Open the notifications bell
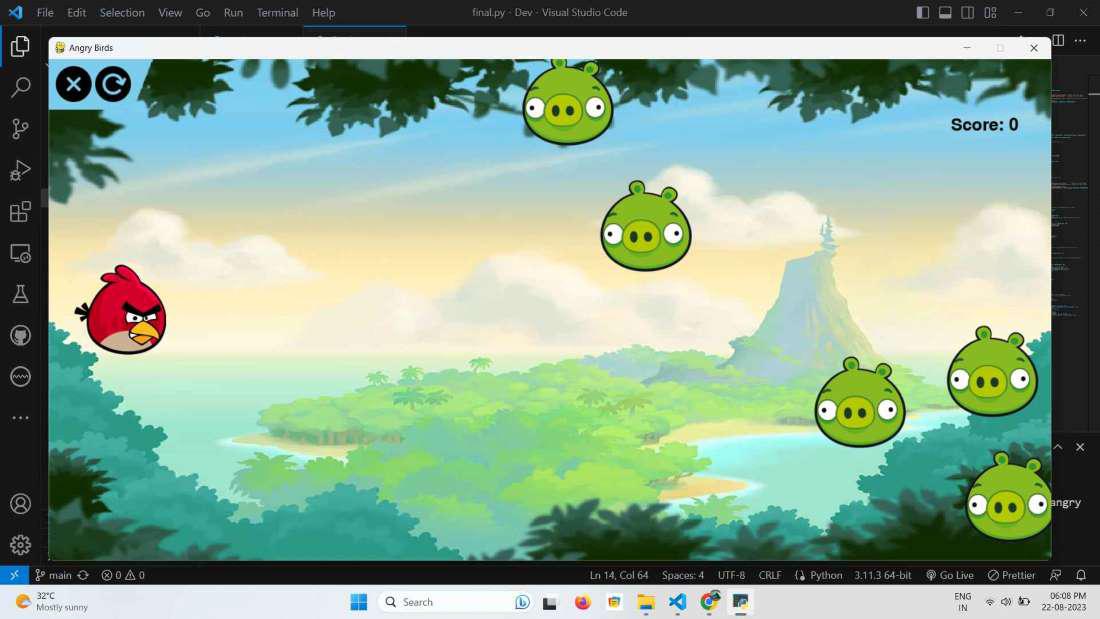The width and height of the screenshot is (1100, 619). click(1081, 575)
